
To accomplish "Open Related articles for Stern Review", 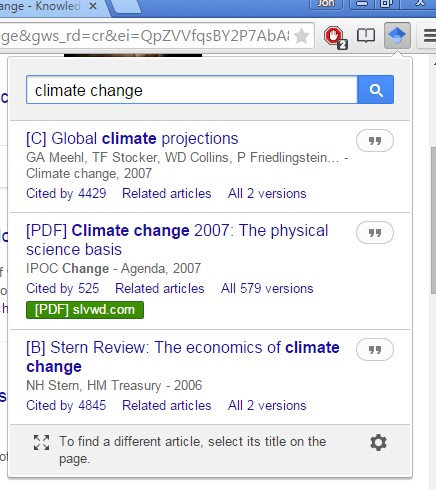I will (x=167, y=405).
